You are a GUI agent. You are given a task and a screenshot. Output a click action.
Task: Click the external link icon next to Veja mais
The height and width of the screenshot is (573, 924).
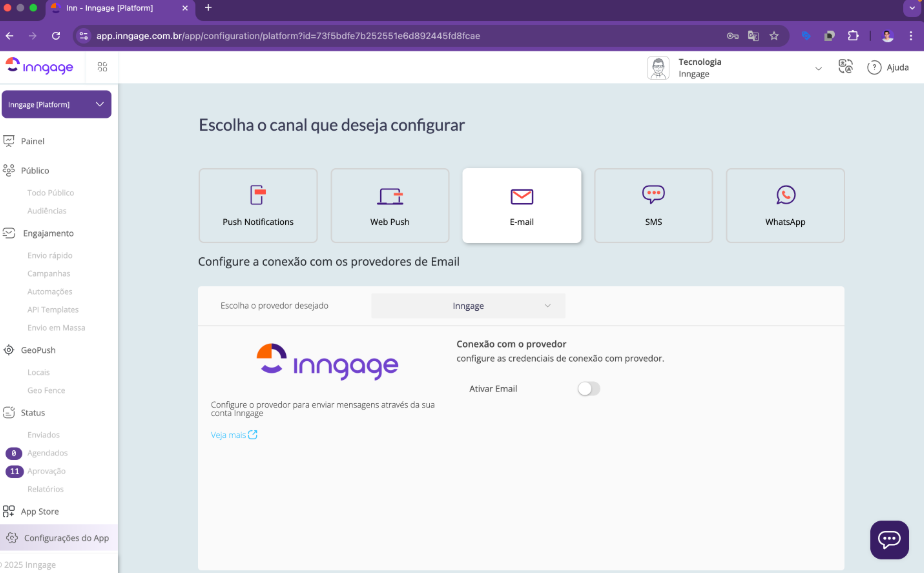tap(253, 434)
